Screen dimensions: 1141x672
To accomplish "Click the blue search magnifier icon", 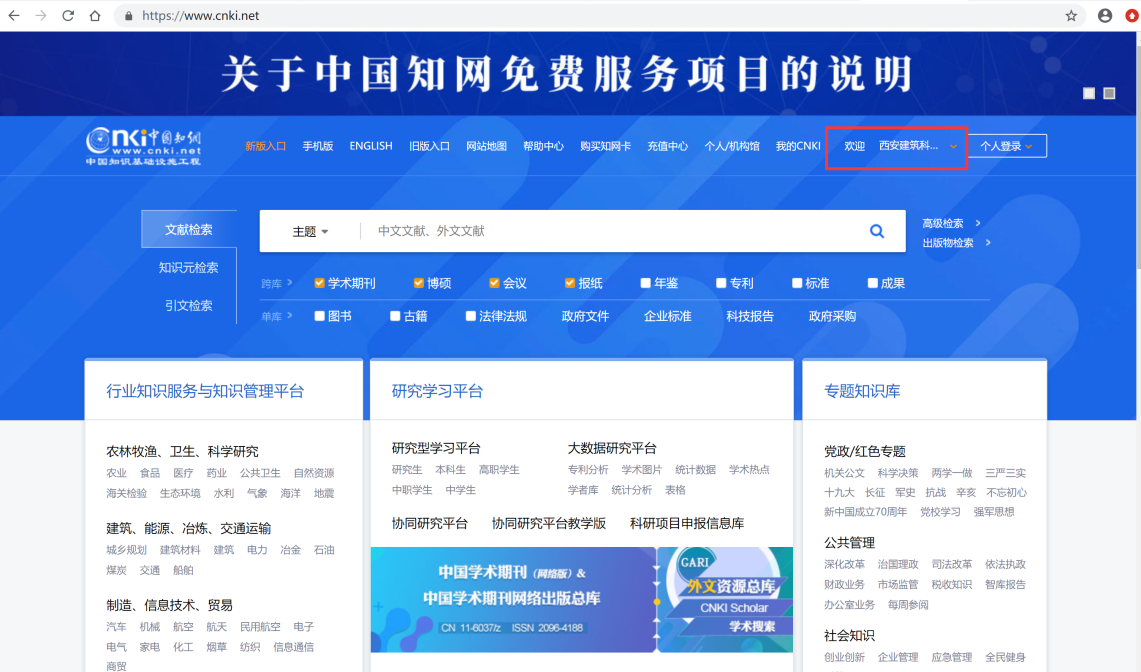I will 877,231.
